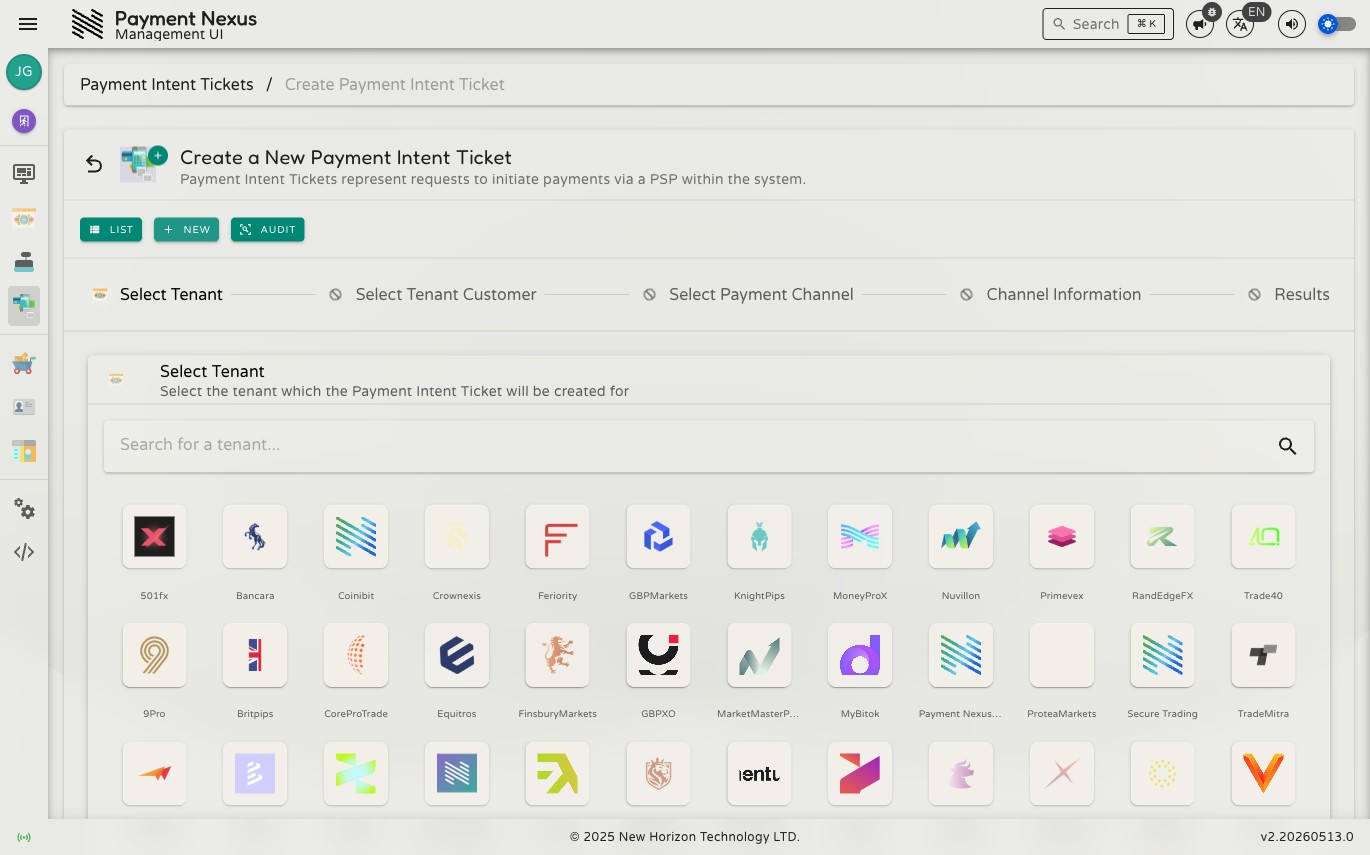1370x855 pixels.
Task: Click the magnifier icon in tenant search
Action: tap(1287, 446)
